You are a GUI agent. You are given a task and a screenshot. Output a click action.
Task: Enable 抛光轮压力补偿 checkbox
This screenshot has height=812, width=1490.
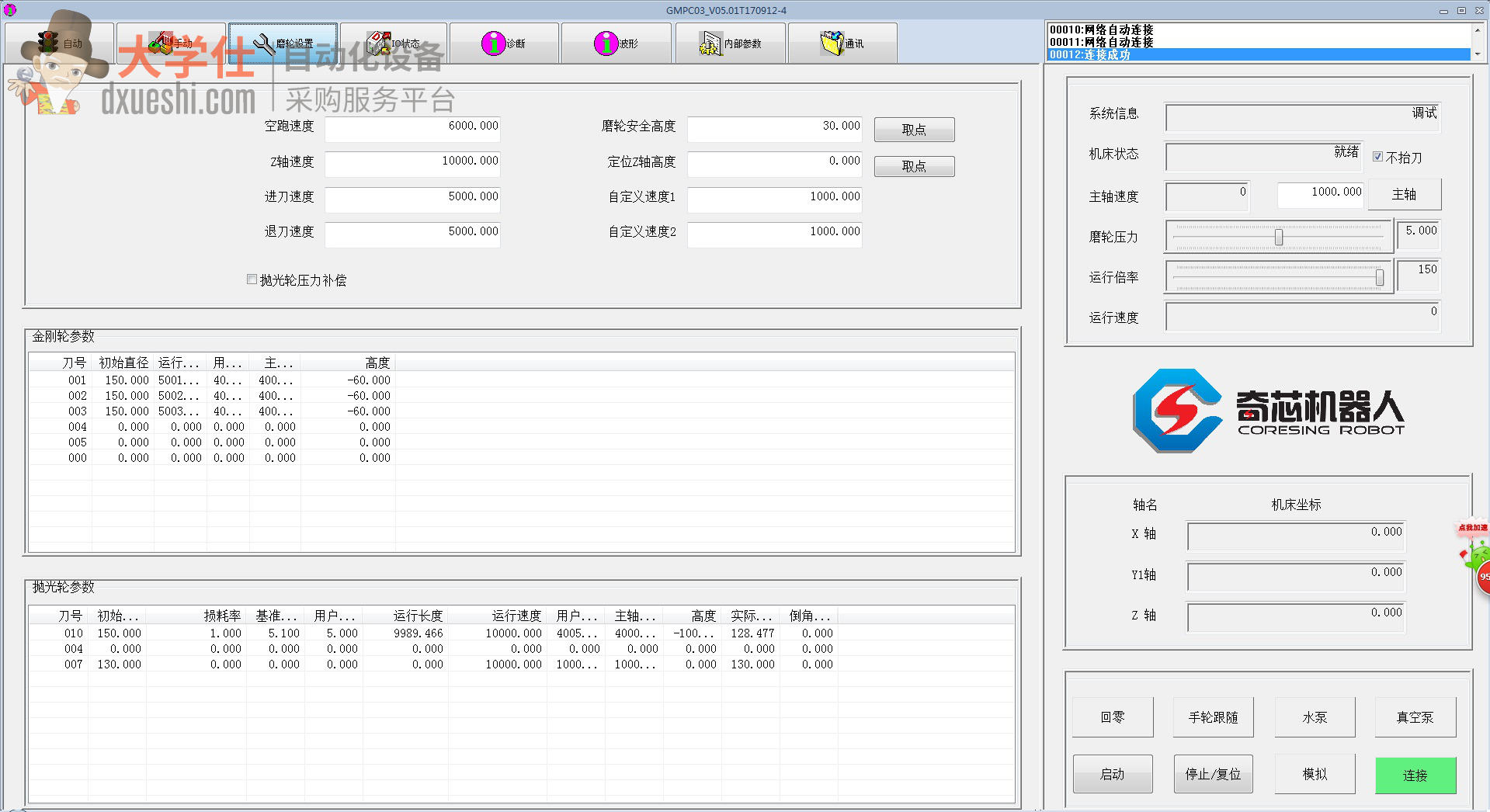252,279
